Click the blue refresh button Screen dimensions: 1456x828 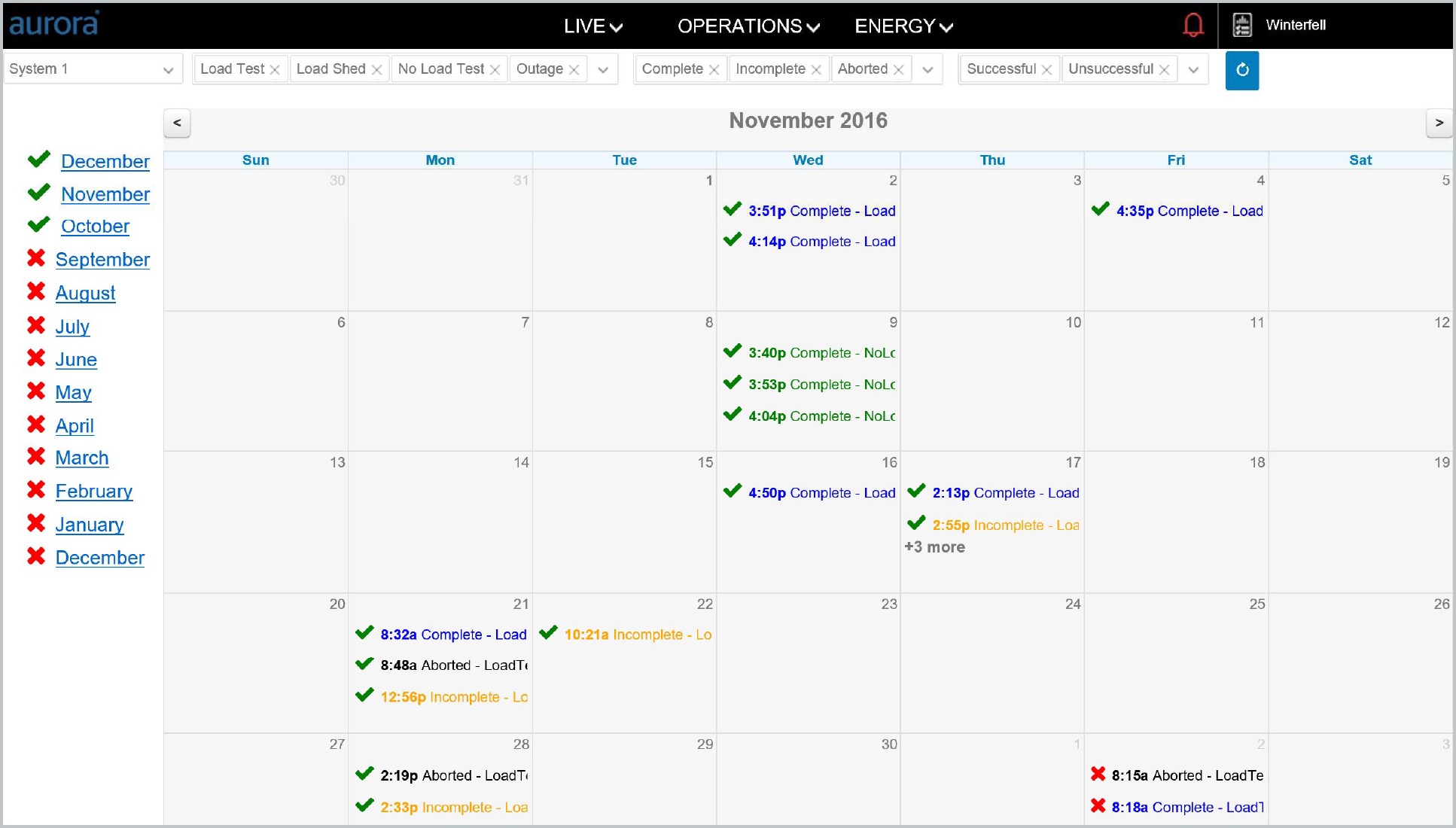point(1242,70)
